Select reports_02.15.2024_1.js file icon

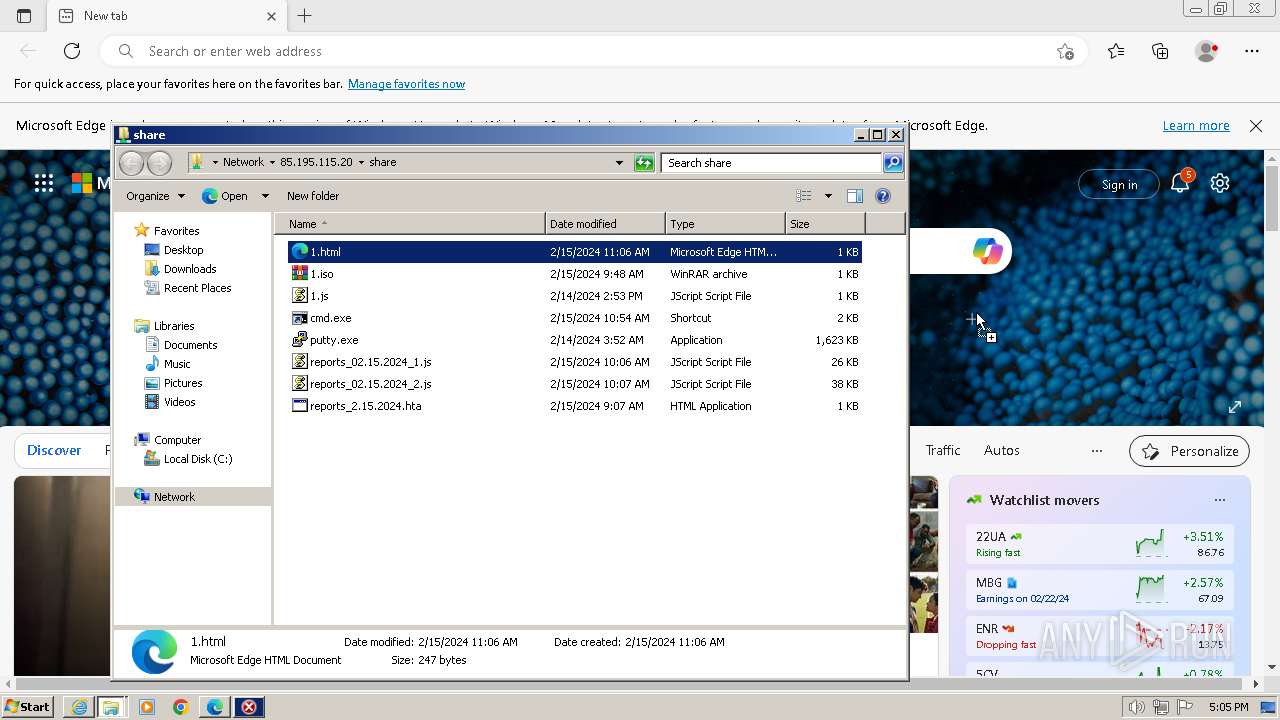pyautogui.click(x=299, y=362)
